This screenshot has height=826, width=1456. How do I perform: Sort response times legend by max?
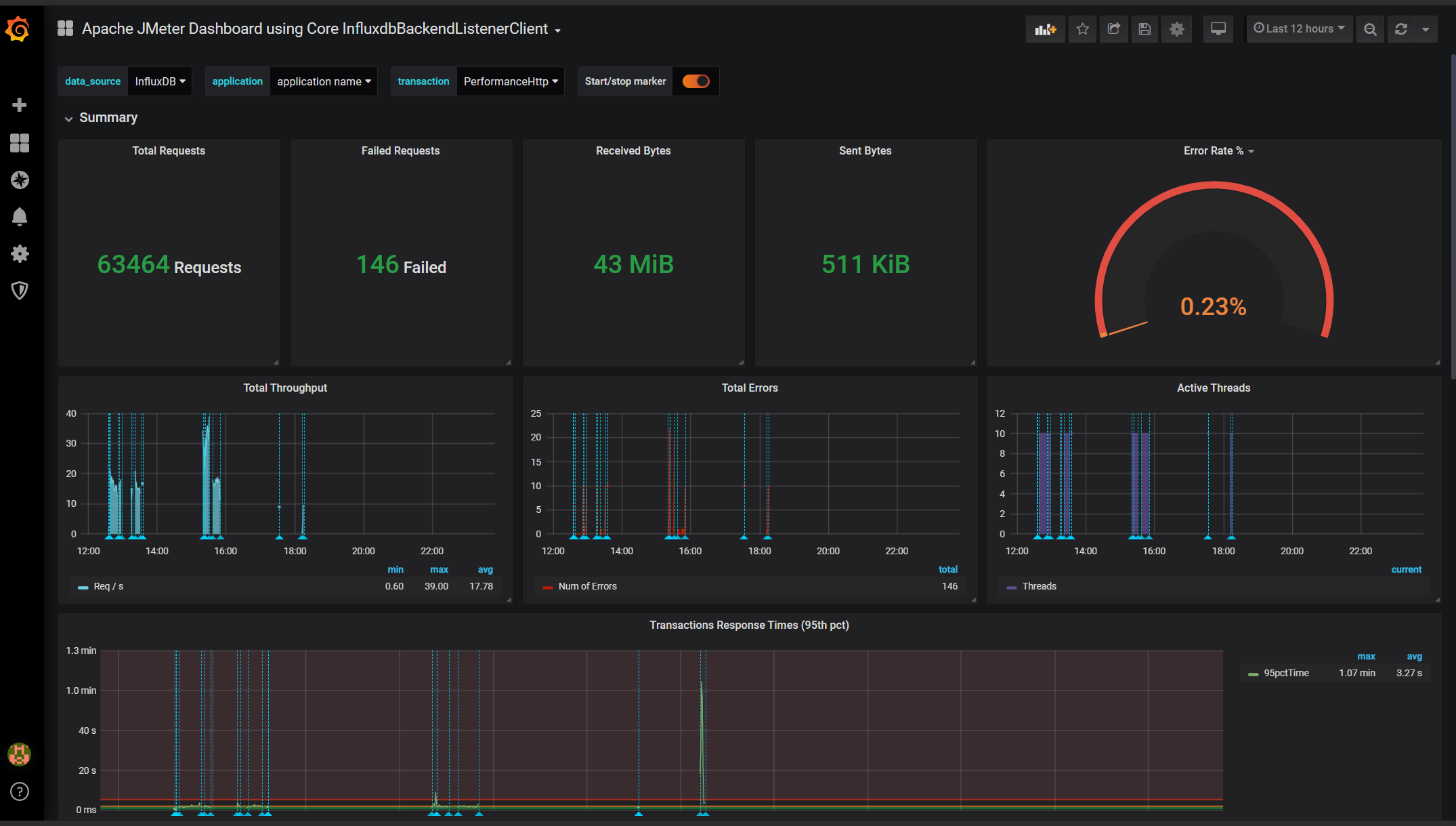(1366, 657)
